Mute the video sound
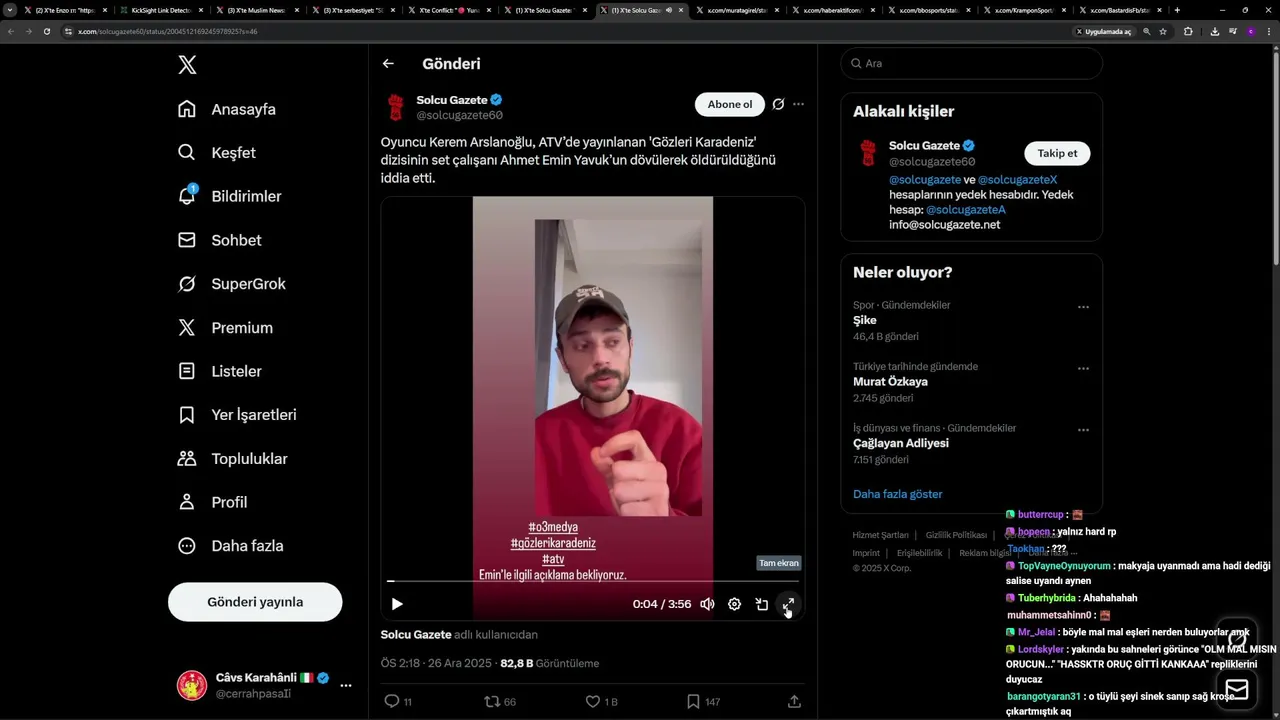The width and height of the screenshot is (1280, 720). tap(707, 604)
